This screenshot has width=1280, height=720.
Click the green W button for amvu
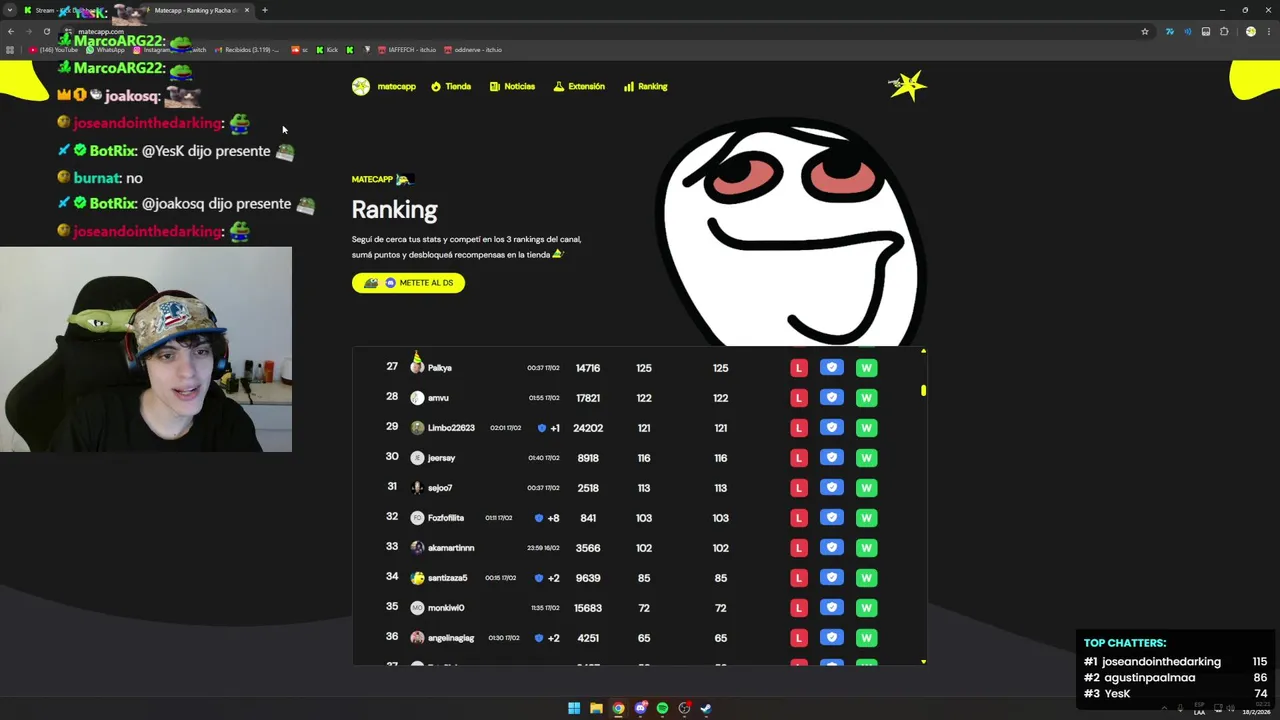(x=866, y=398)
